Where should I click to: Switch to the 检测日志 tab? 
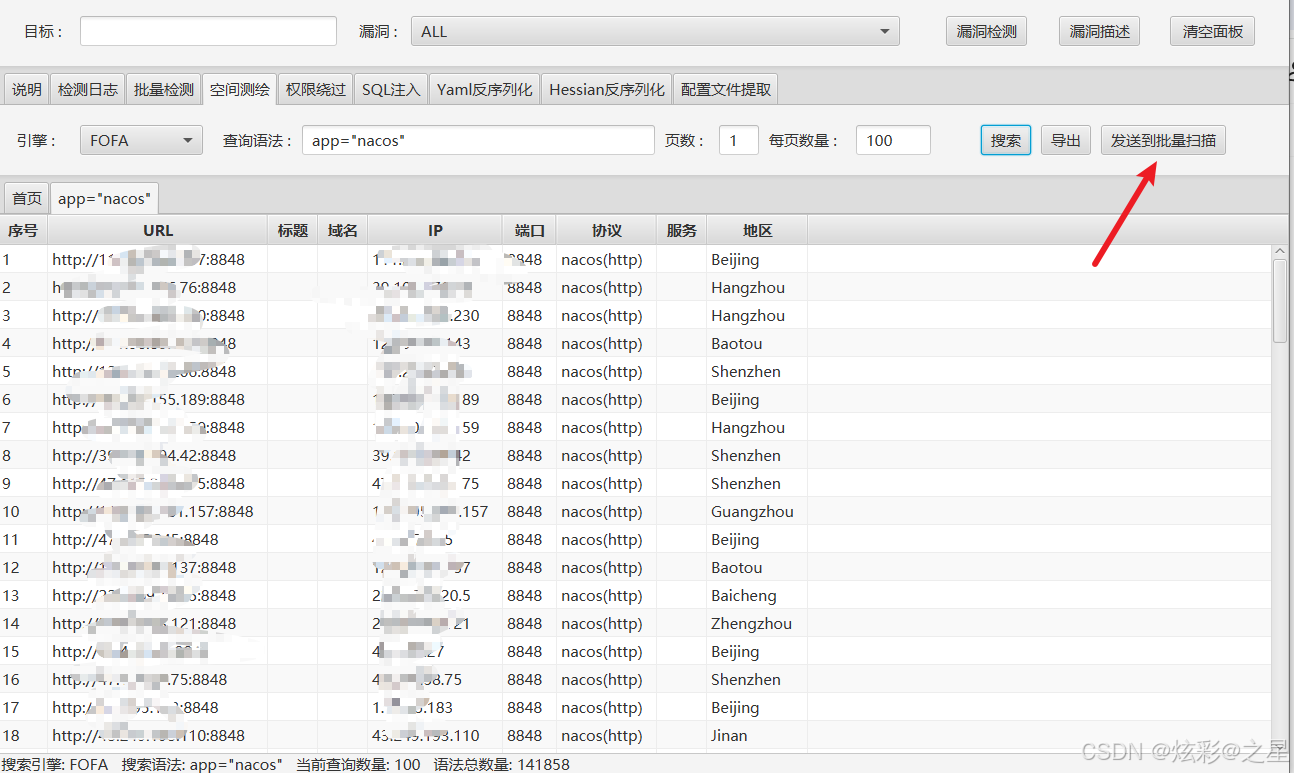[x=88, y=89]
